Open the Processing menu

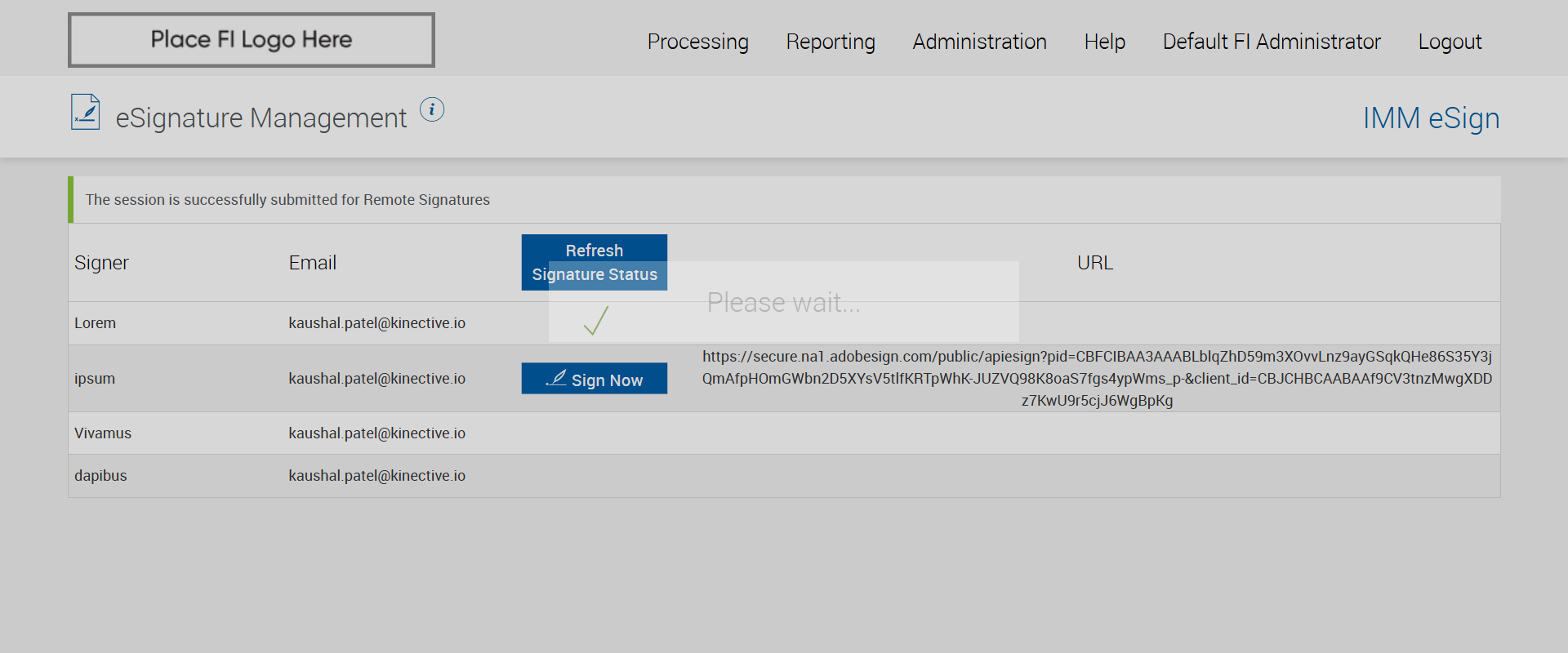[x=697, y=42]
